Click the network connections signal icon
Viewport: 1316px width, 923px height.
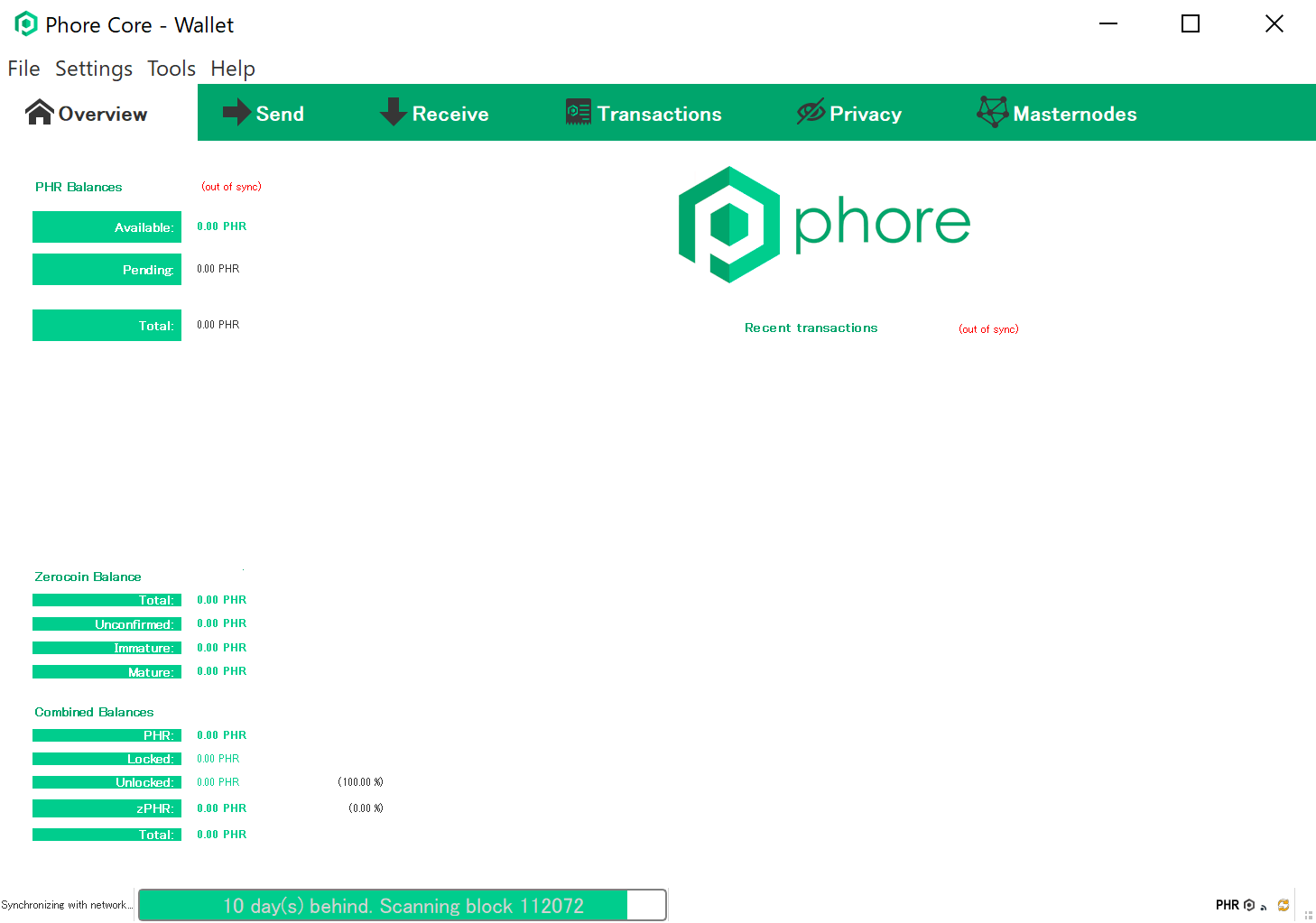tap(1264, 907)
